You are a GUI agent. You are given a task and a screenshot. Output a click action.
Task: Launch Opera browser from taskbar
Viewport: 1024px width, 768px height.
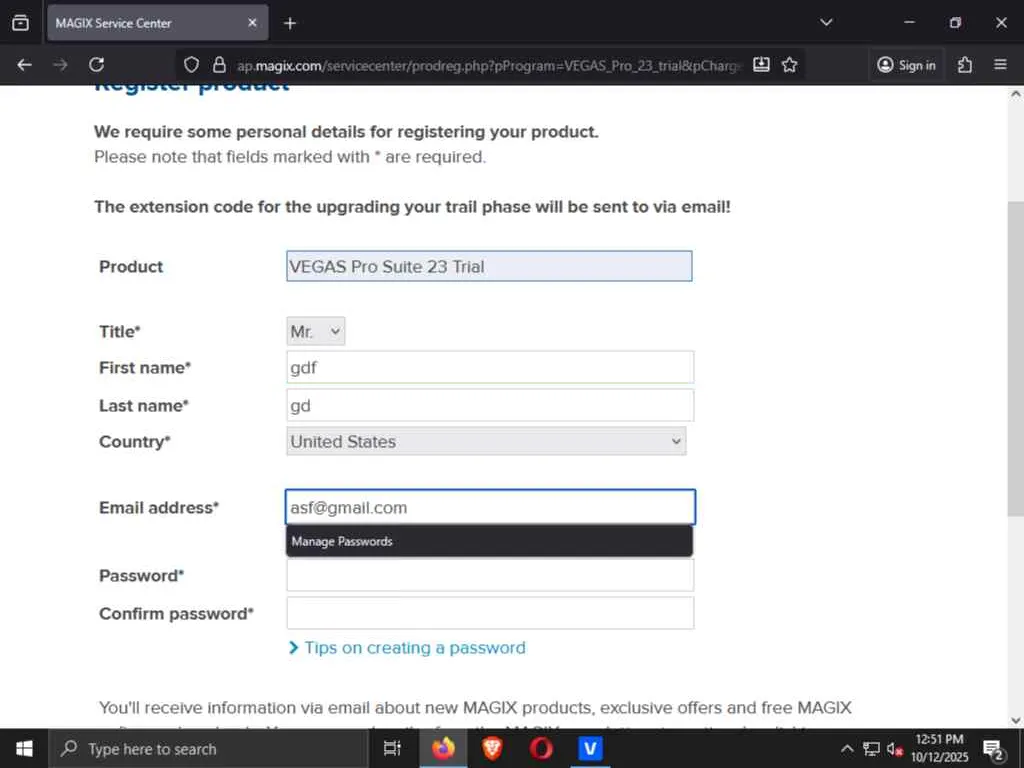[x=541, y=748]
